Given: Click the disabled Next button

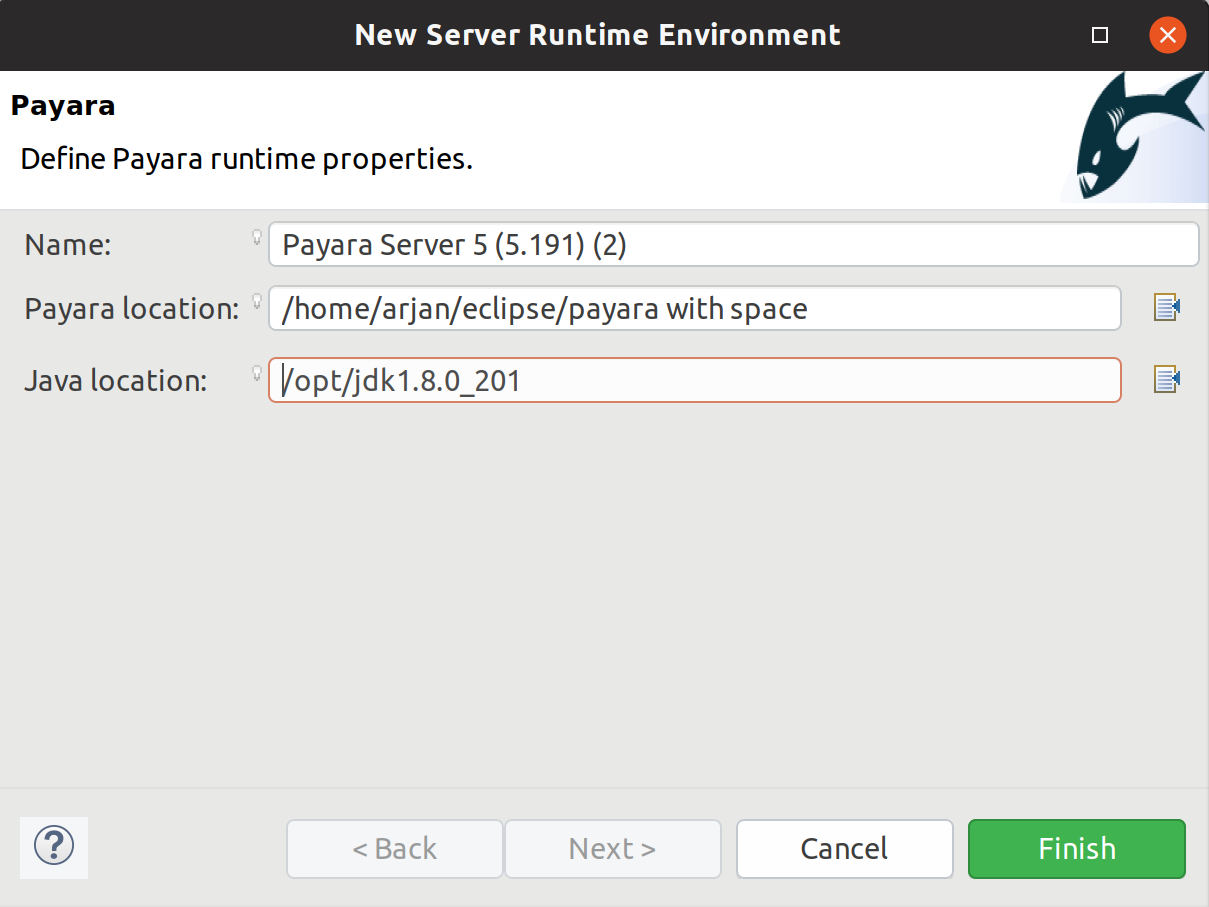Looking at the screenshot, I should point(612,849).
